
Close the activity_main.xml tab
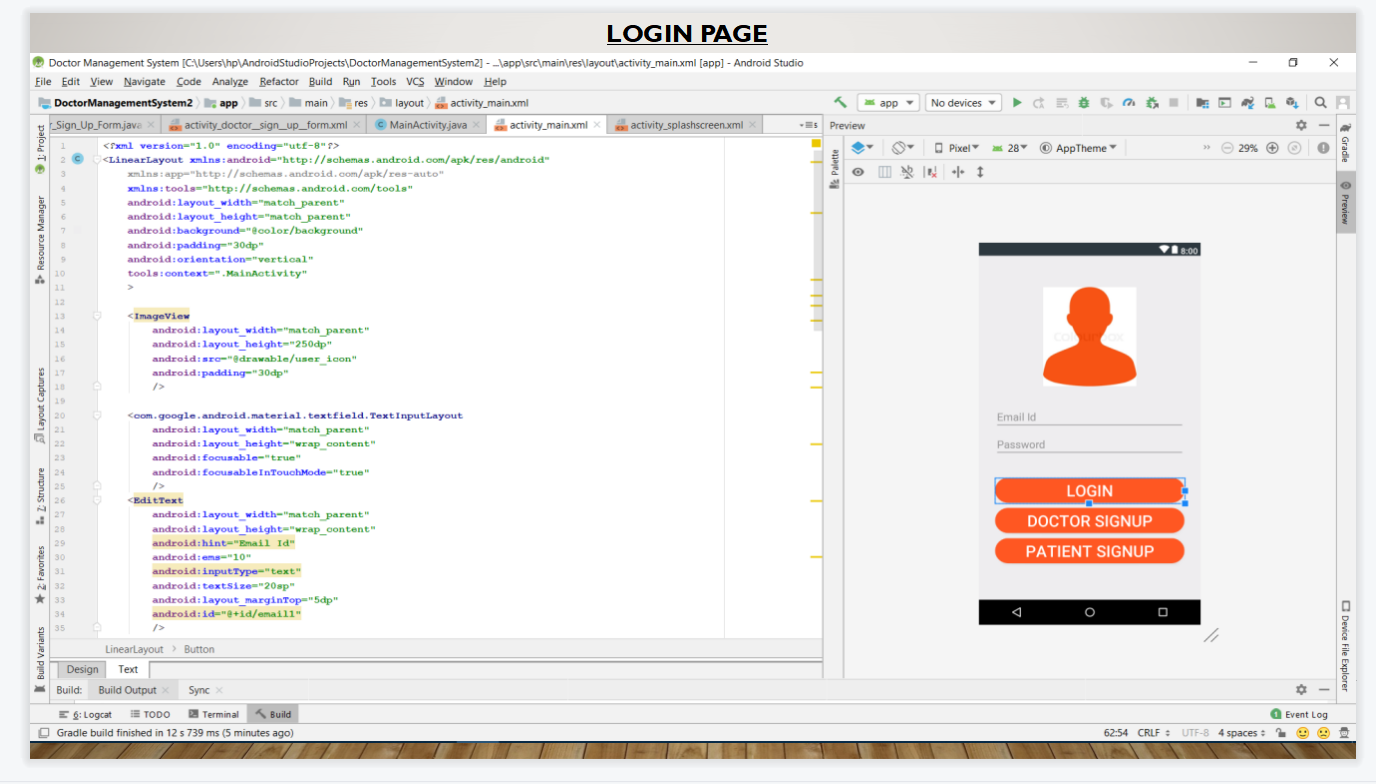tap(598, 125)
